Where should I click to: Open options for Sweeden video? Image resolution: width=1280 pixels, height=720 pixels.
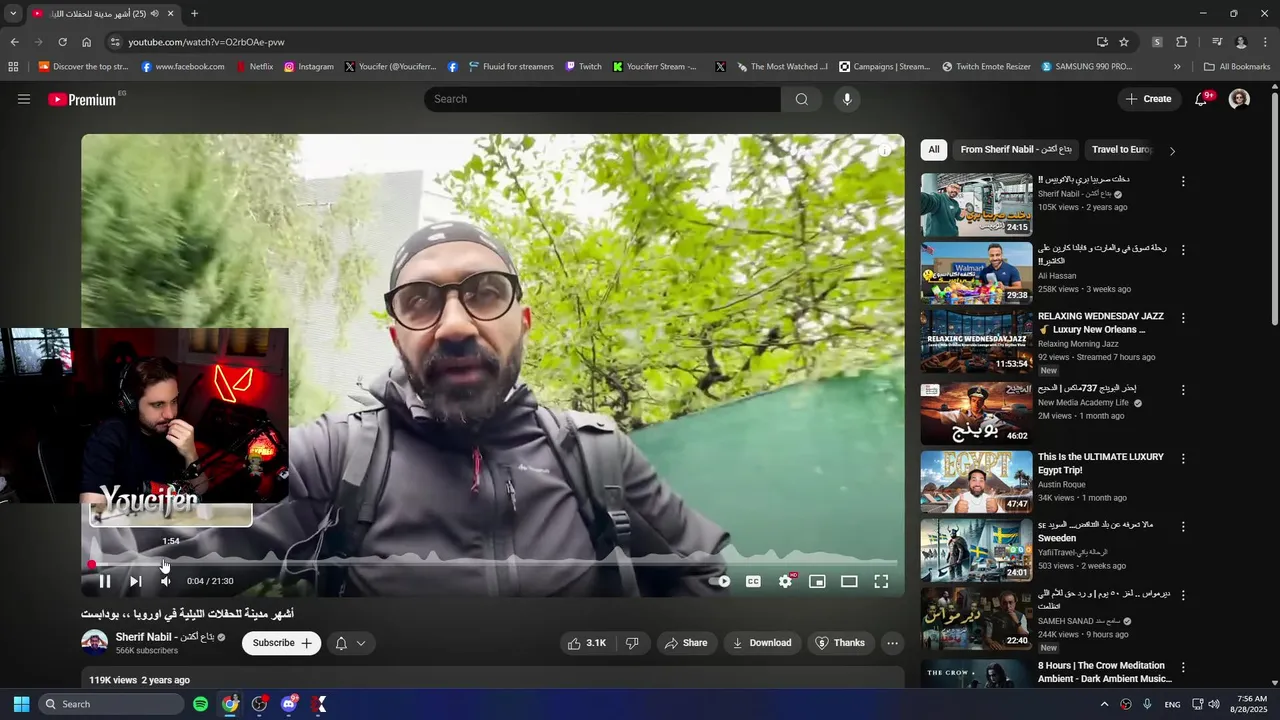pos(1183,527)
